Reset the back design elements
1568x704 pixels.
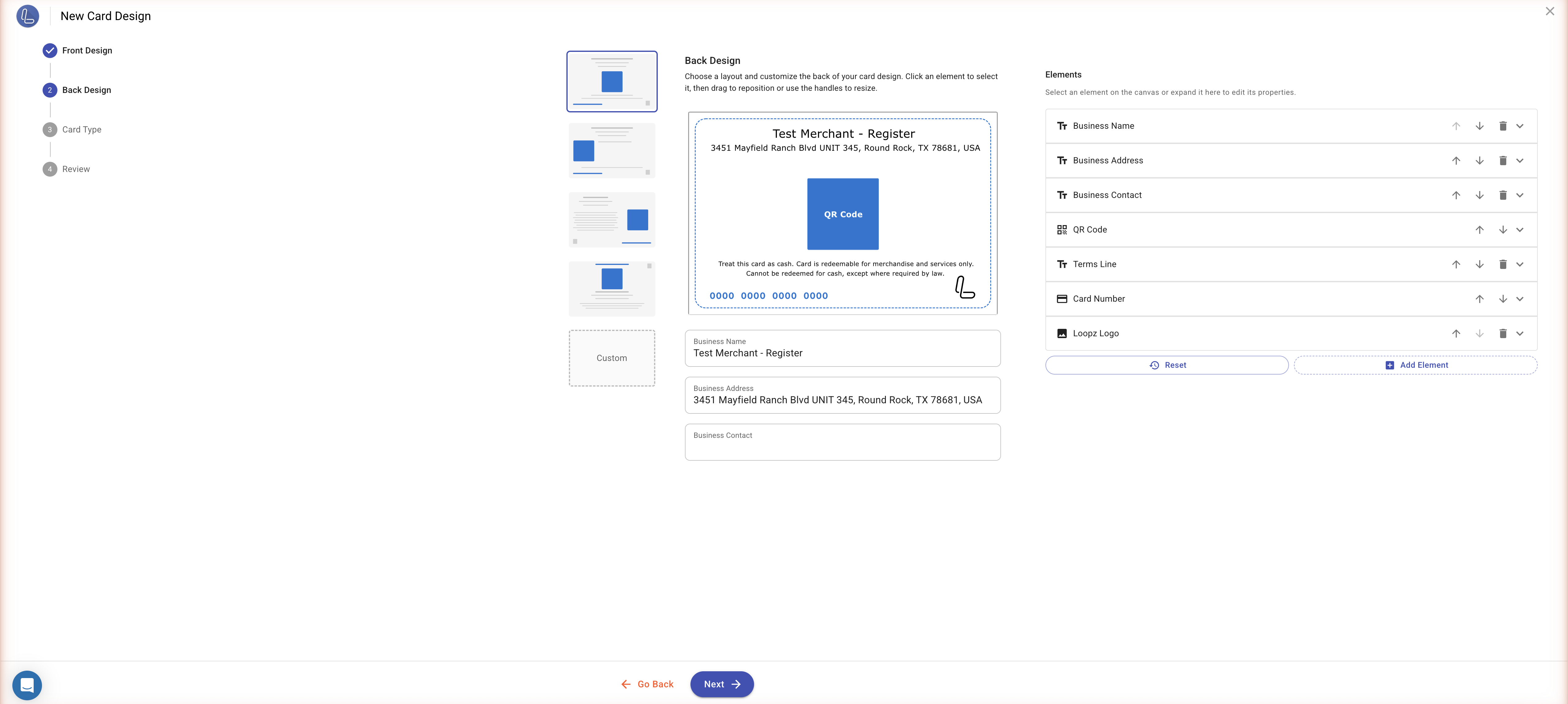[1167, 365]
